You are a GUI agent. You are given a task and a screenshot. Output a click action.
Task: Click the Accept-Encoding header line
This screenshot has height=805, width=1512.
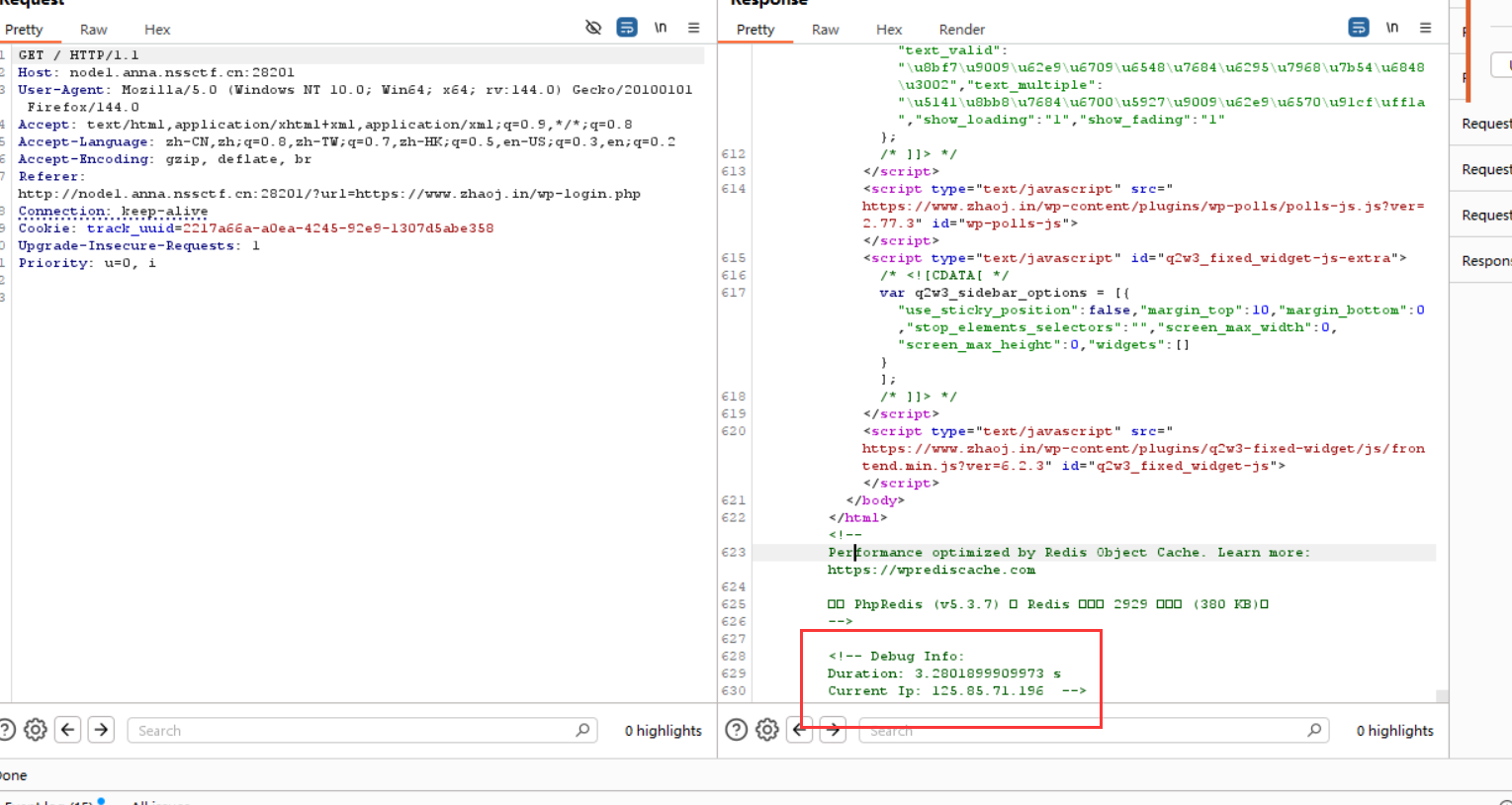(164, 159)
